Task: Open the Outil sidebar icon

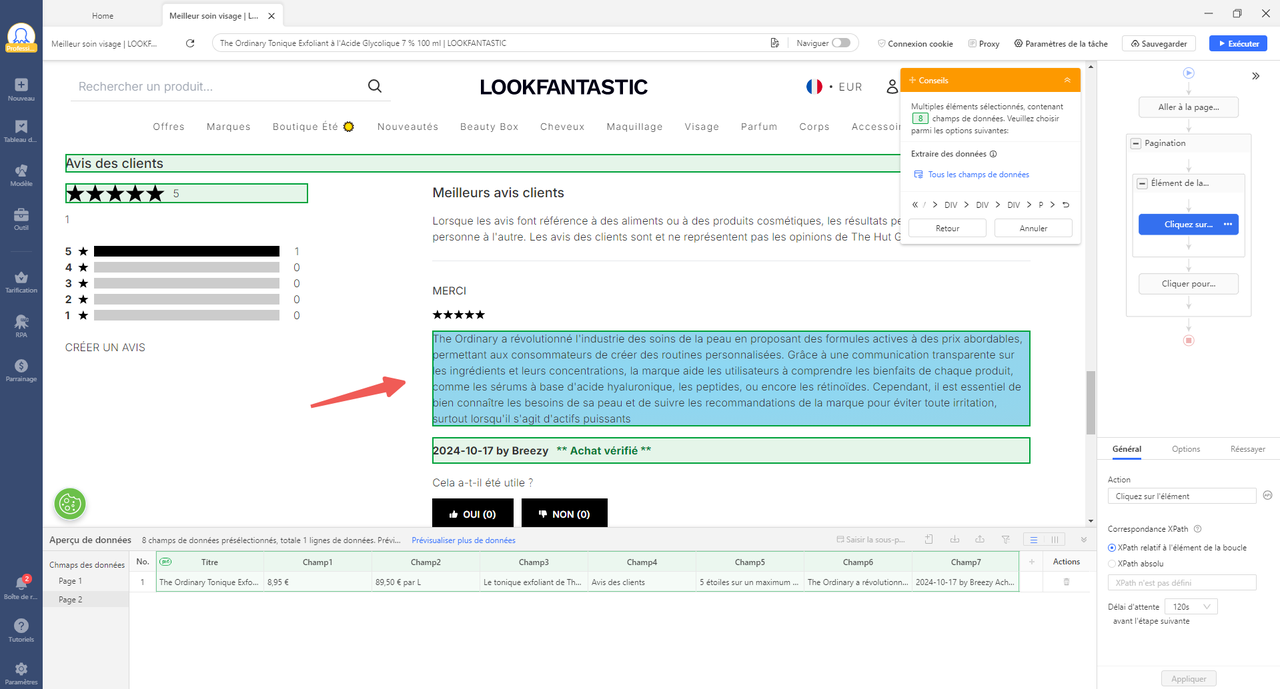Action: (x=21, y=219)
